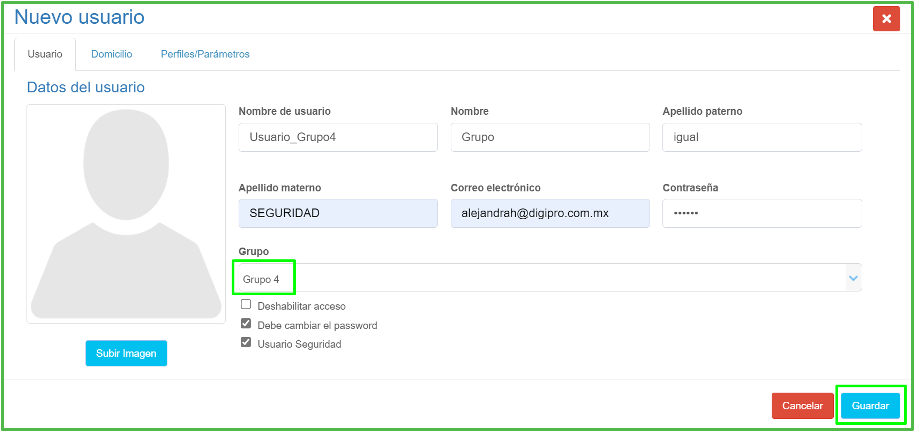The width and height of the screenshot is (914, 432).
Task: Open the Perfiles/Parámetros tab
Action: click(205, 54)
